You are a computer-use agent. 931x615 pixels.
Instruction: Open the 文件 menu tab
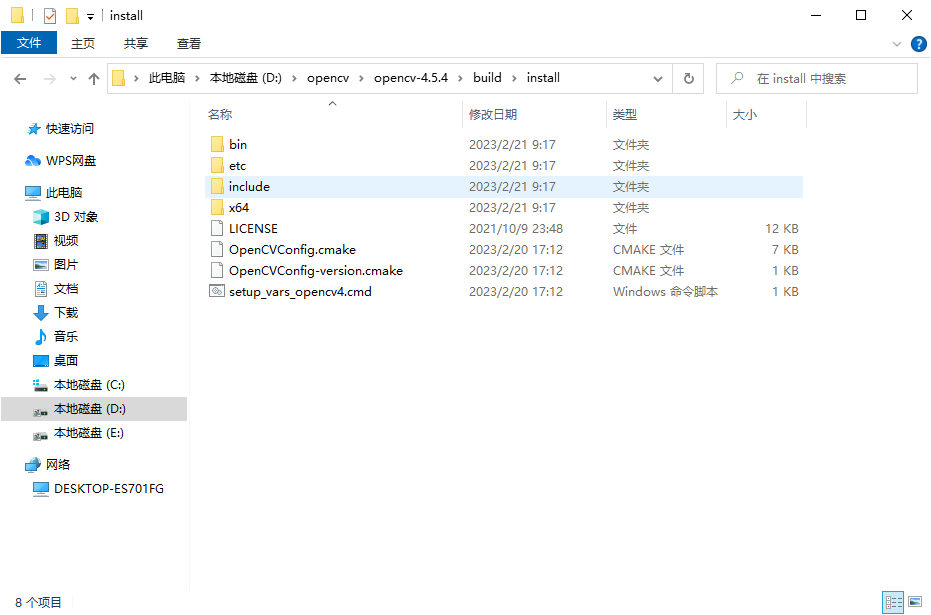(29, 43)
